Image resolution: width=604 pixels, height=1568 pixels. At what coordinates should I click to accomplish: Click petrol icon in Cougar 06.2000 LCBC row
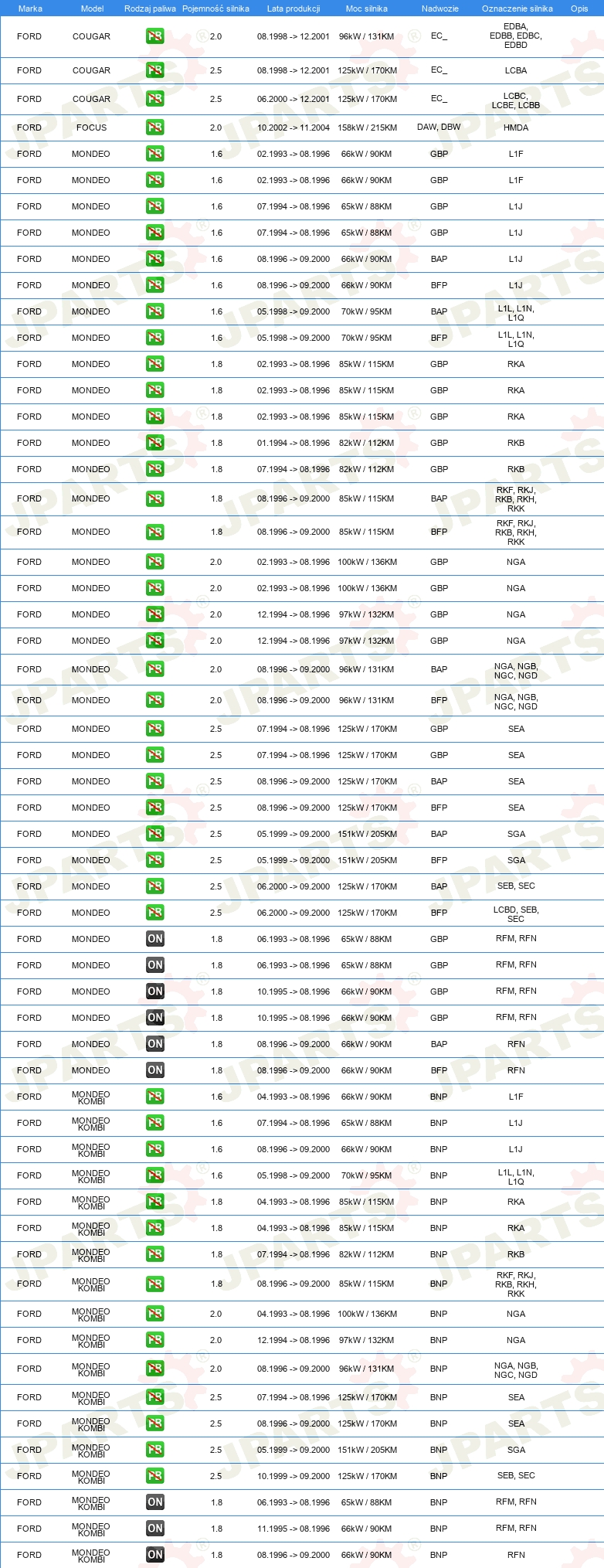[x=155, y=99]
